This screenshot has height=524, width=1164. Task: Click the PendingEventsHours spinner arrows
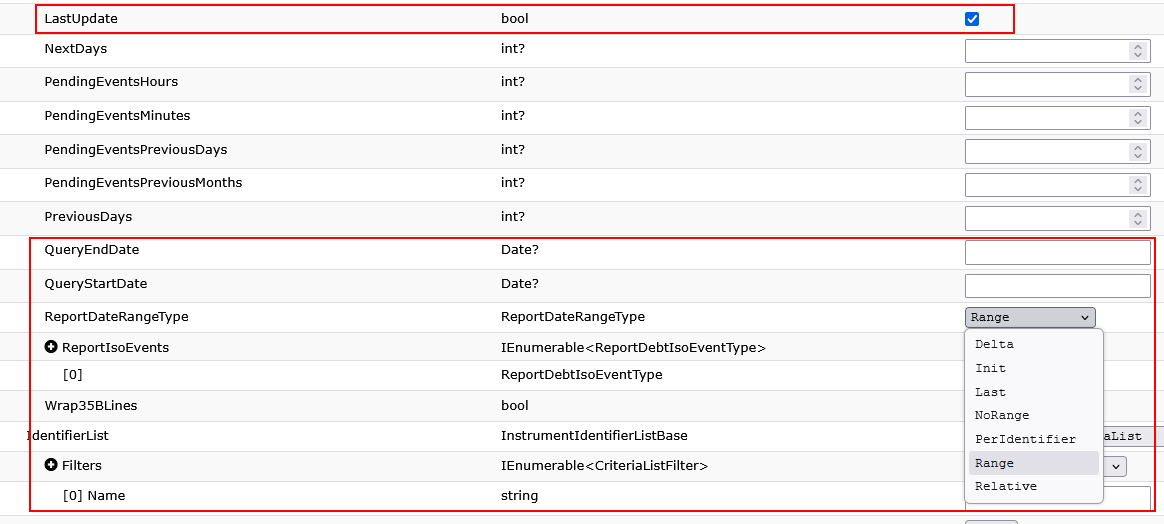click(x=1137, y=84)
